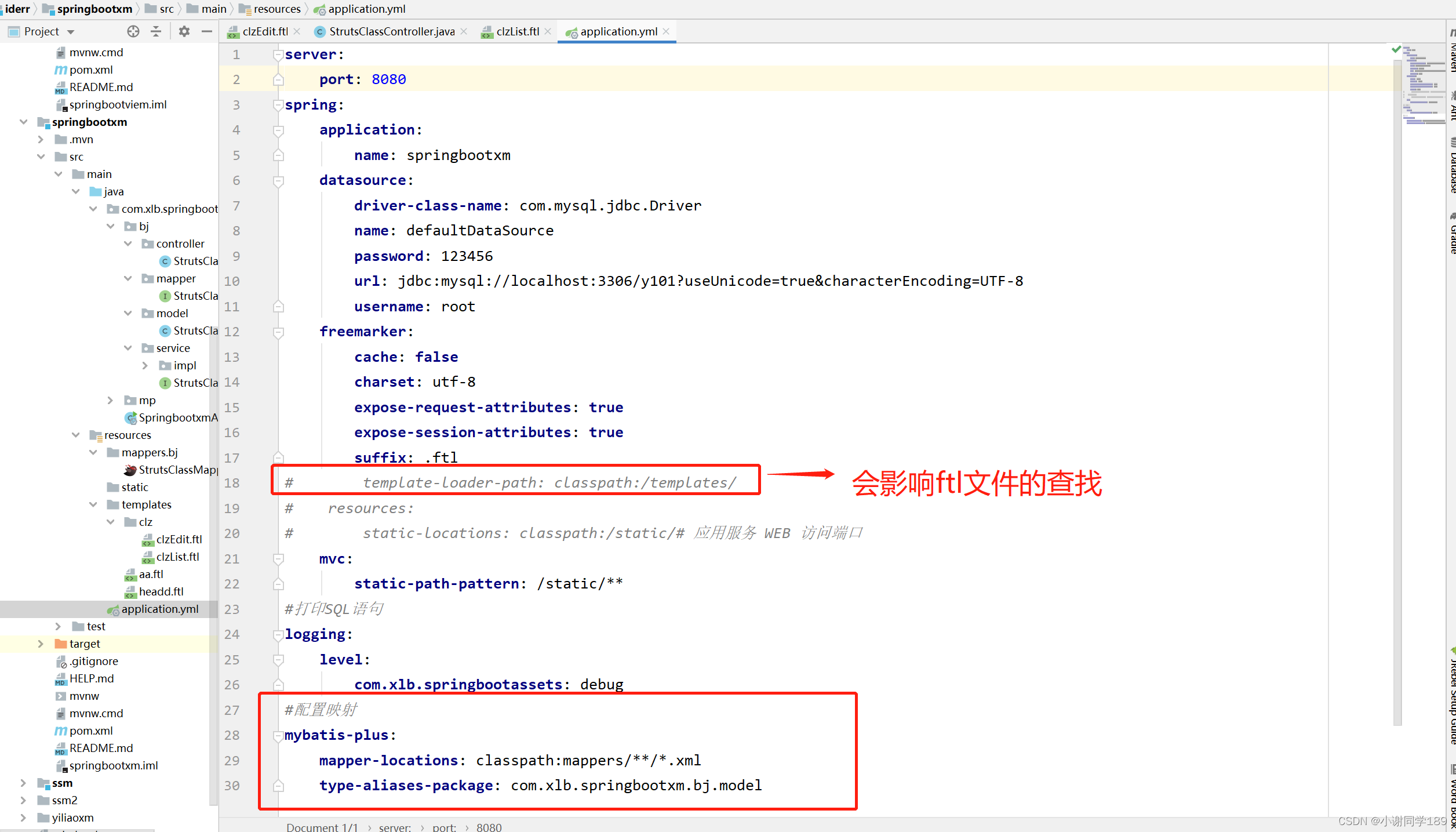Click the collapse all icon in Project panel
The height and width of the screenshot is (832, 1456).
click(156, 31)
